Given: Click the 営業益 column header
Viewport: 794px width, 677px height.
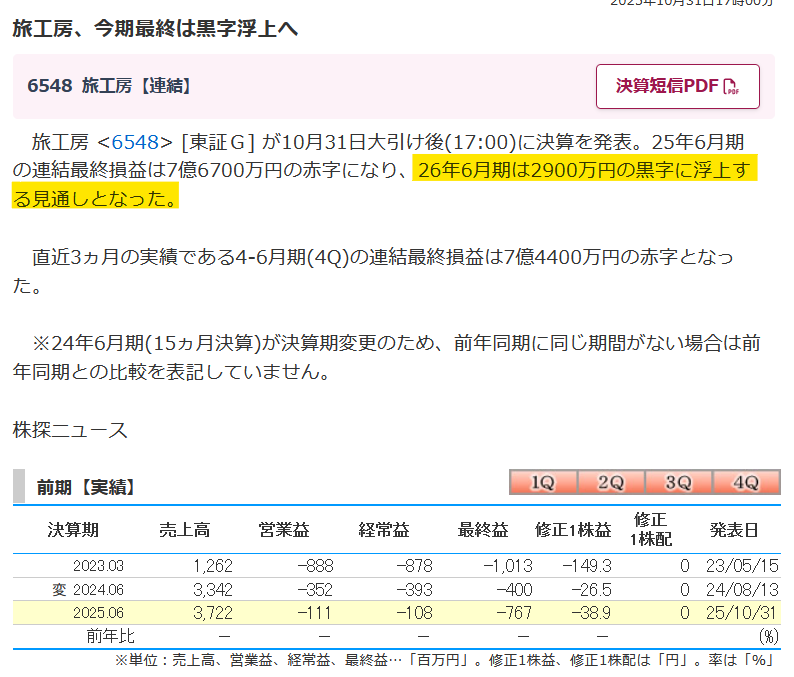Looking at the screenshot, I should coord(283,530).
